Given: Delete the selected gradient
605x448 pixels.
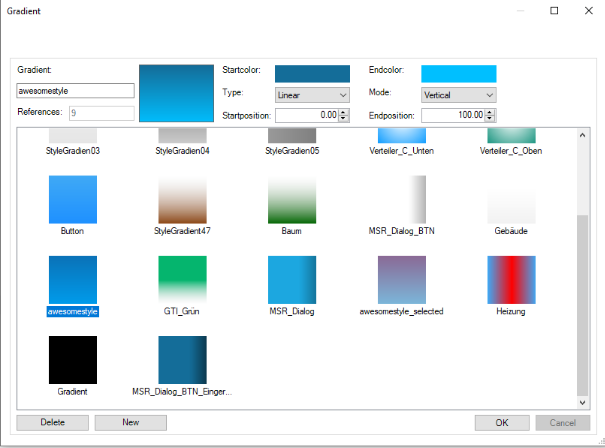Looking at the screenshot, I should coord(52,423).
